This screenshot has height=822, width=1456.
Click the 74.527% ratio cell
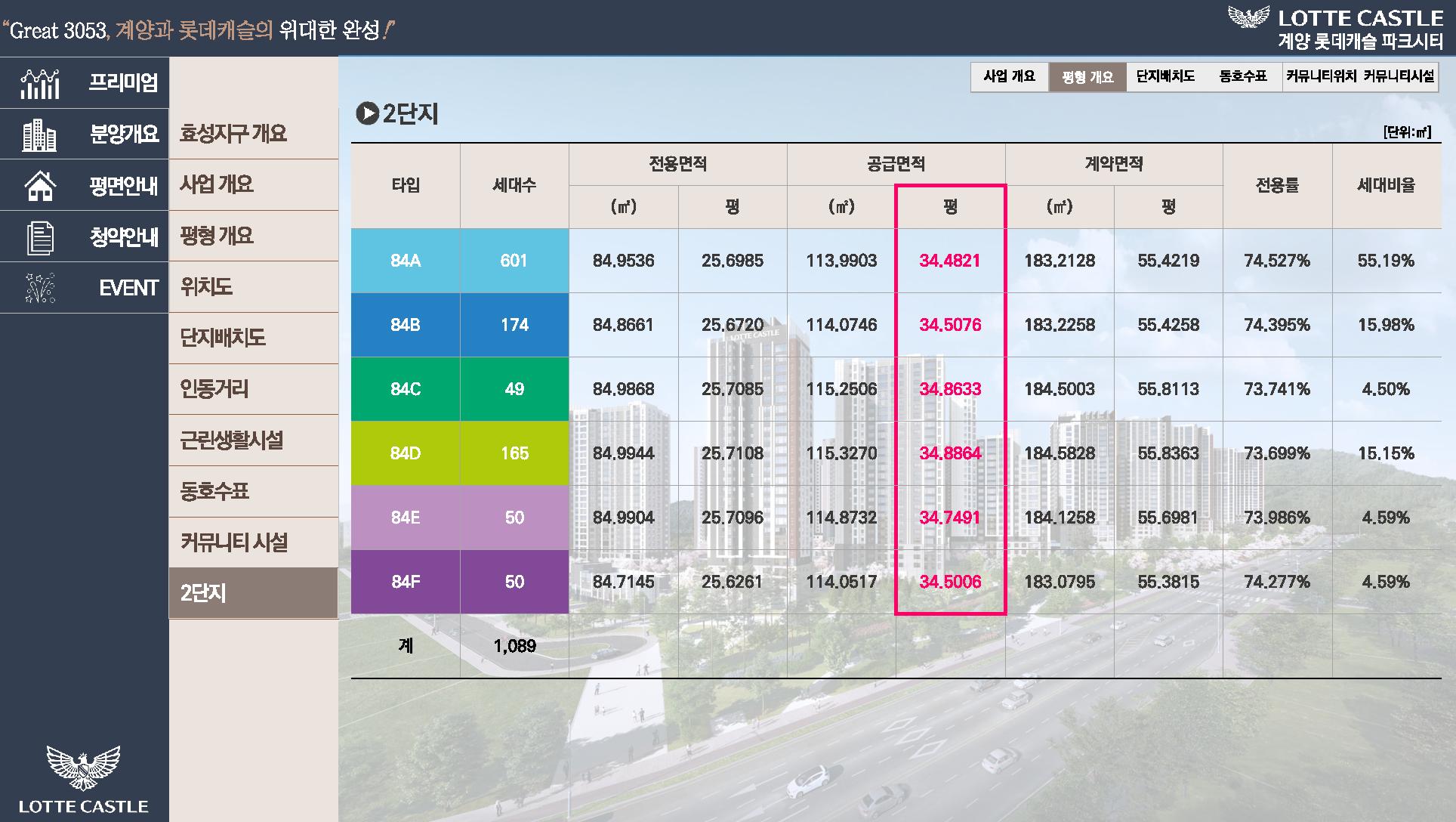click(1277, 261)
